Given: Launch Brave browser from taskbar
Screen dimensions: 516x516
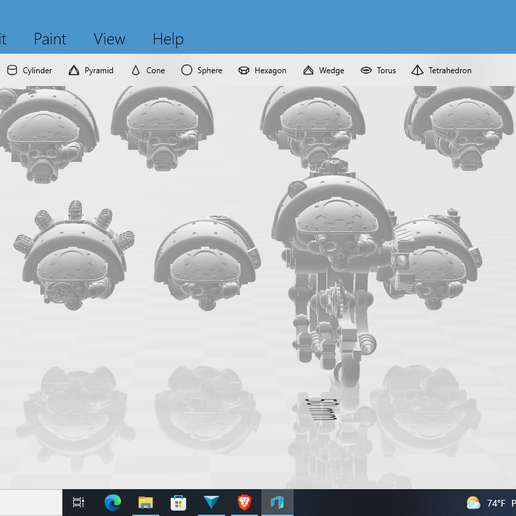Looking at the screenshot, I should 244,502.
